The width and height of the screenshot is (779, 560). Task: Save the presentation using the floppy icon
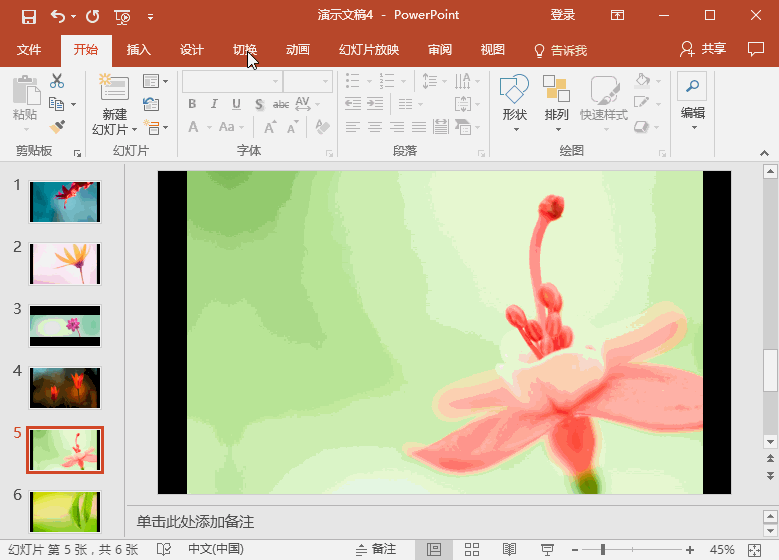[x=29, y=16]
